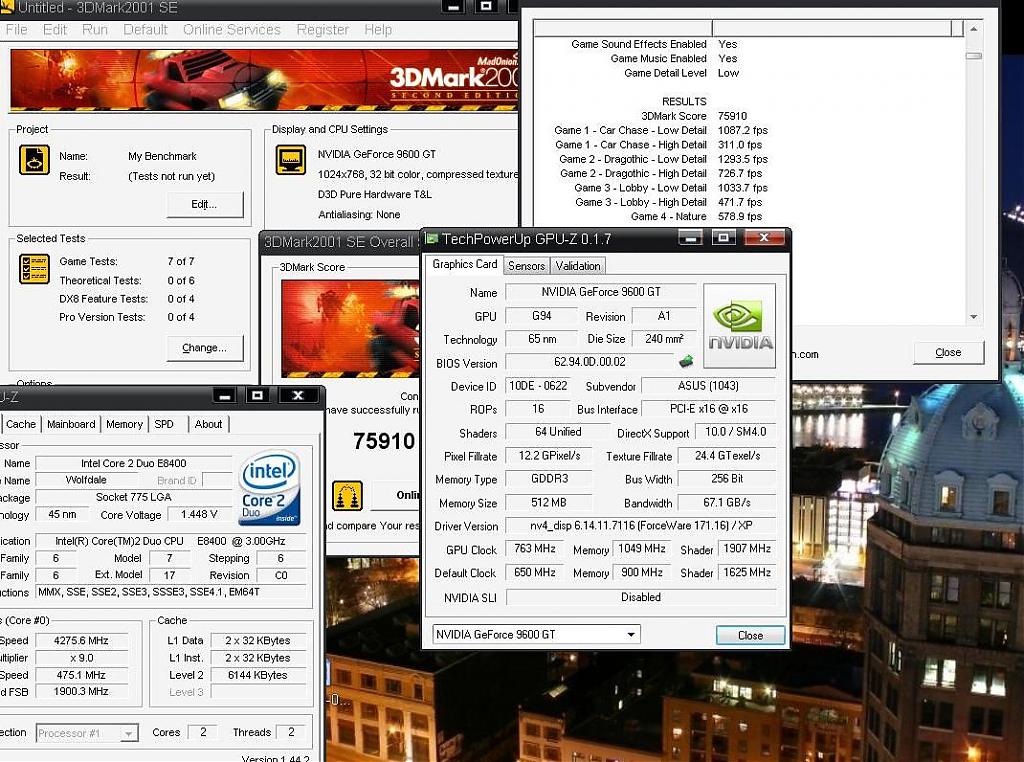Click the GPU Name field in GPU-Z
The height and width of the screenshot is (762, 1024).
point(600,292)
